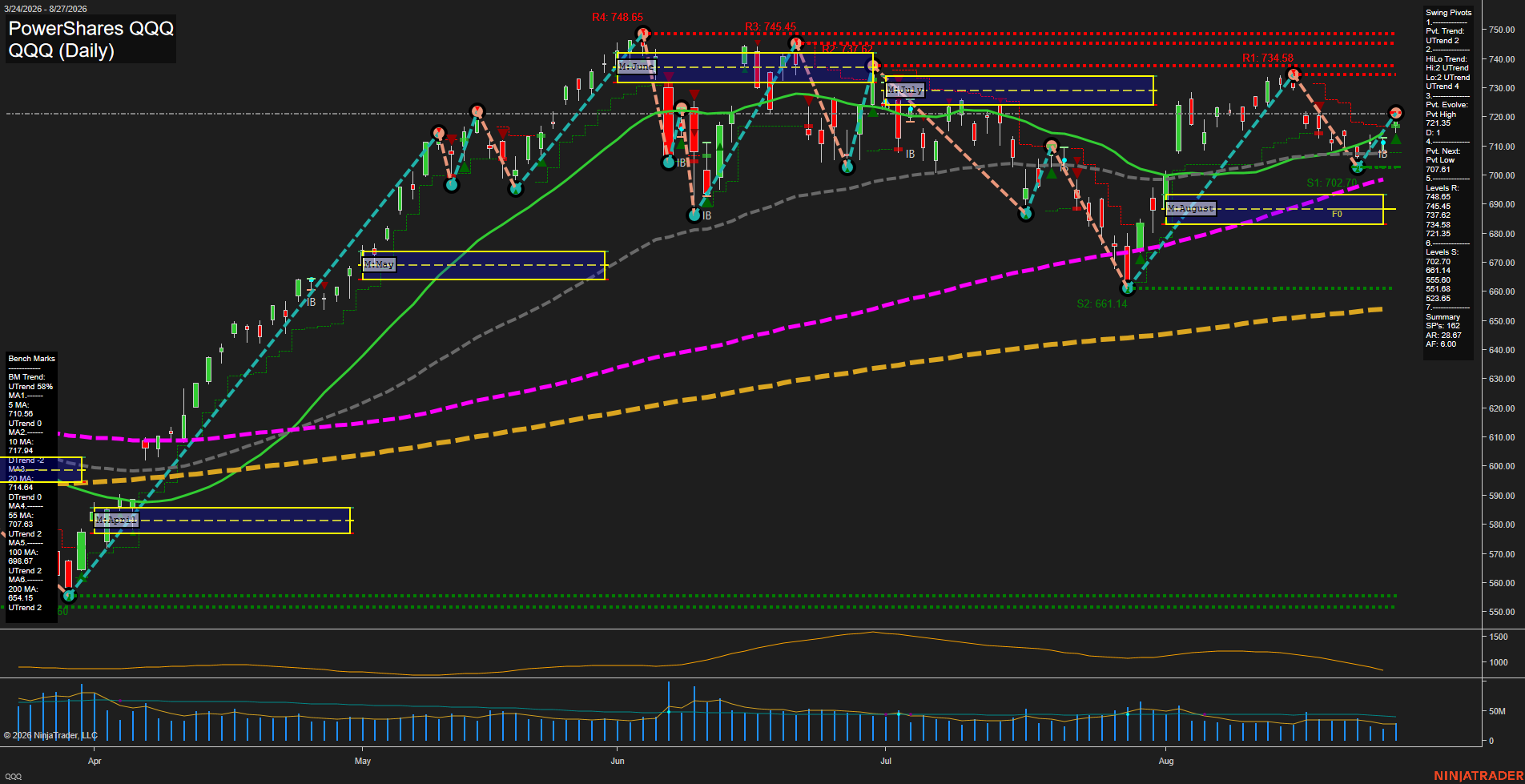Click the M:April monthly range label

pyautogui.click(x=116, y=521)
